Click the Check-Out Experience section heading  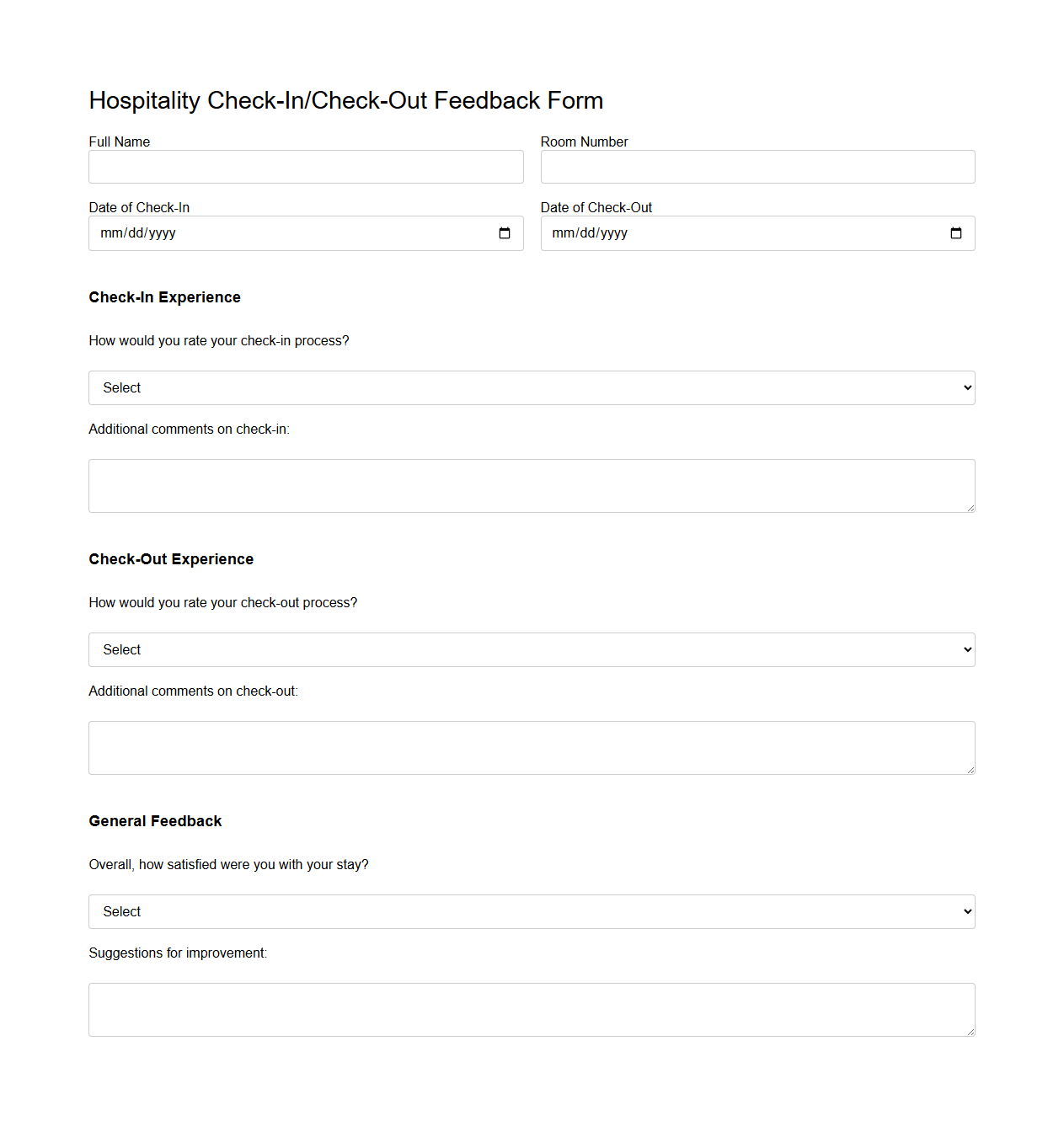171,559
